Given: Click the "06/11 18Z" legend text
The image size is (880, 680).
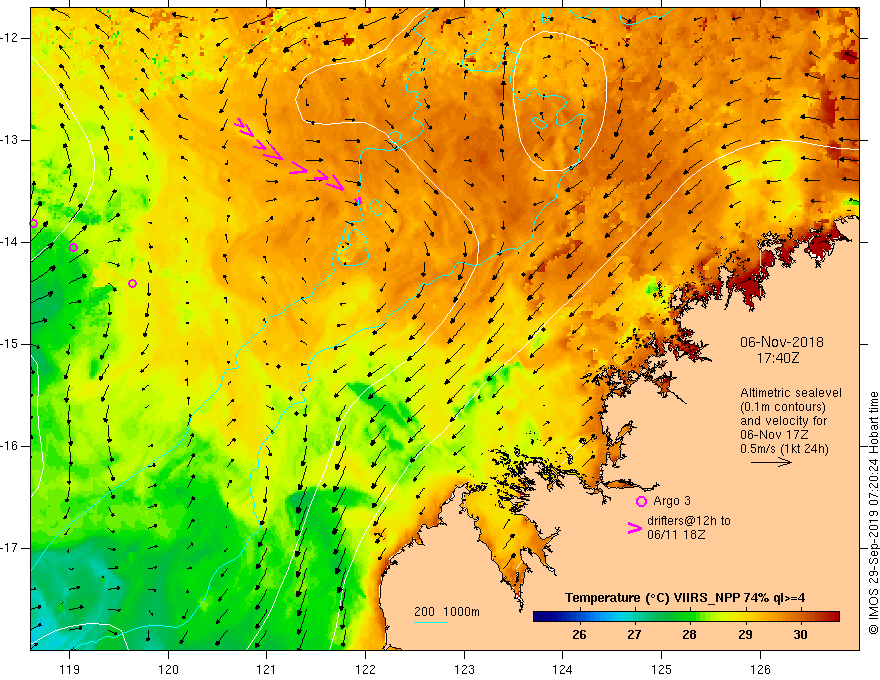Looking at the screenshot, I should coord(676,535).
